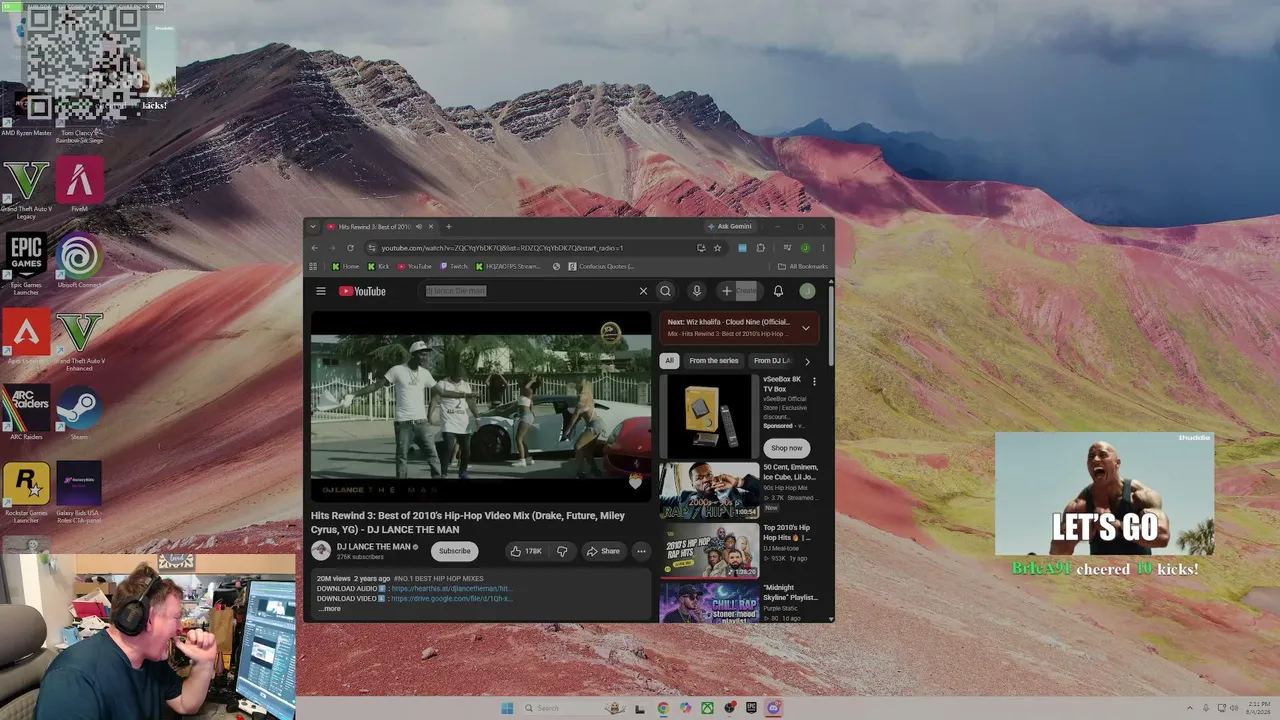Open the YouTube bookmark in bookmarks bar
Screen dimensions: 1280x720
(415, 267)
